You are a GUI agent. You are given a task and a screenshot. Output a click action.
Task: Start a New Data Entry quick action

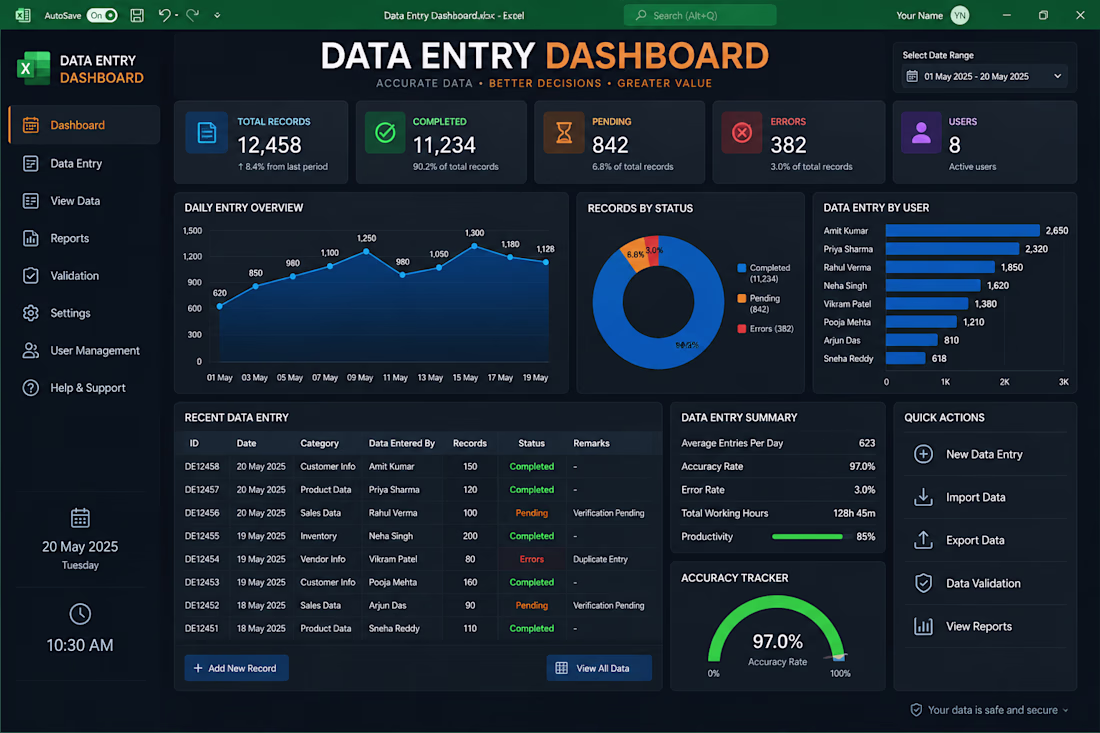pos(984,455)
